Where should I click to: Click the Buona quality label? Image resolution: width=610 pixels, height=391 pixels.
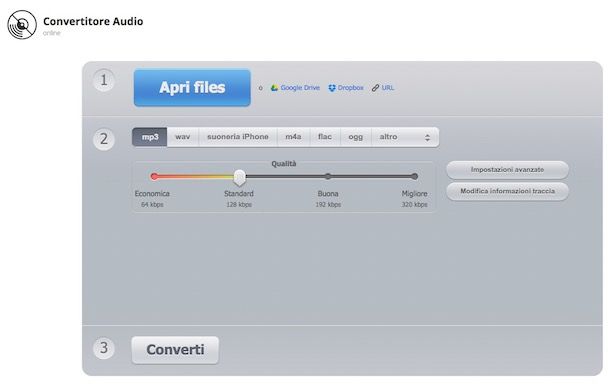pyautogui.click(x=328, y=194)
